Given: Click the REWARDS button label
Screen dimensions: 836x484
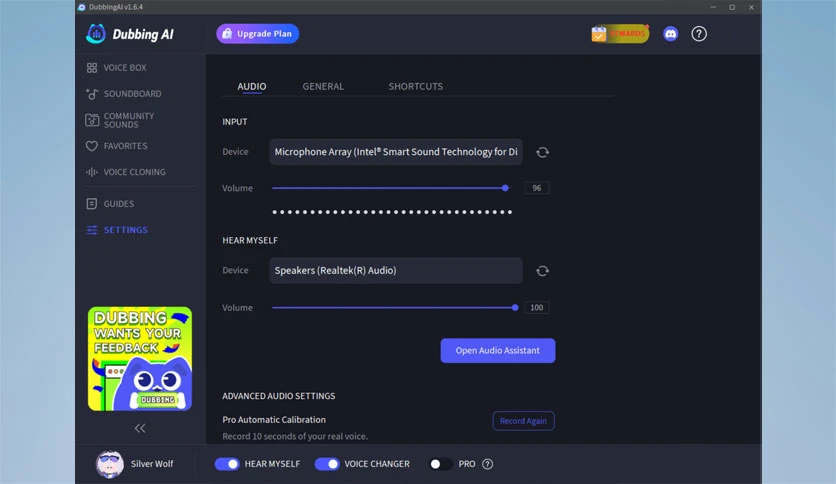Looking at the screenshot, I should pyautogui.click(x=628, y=34).
